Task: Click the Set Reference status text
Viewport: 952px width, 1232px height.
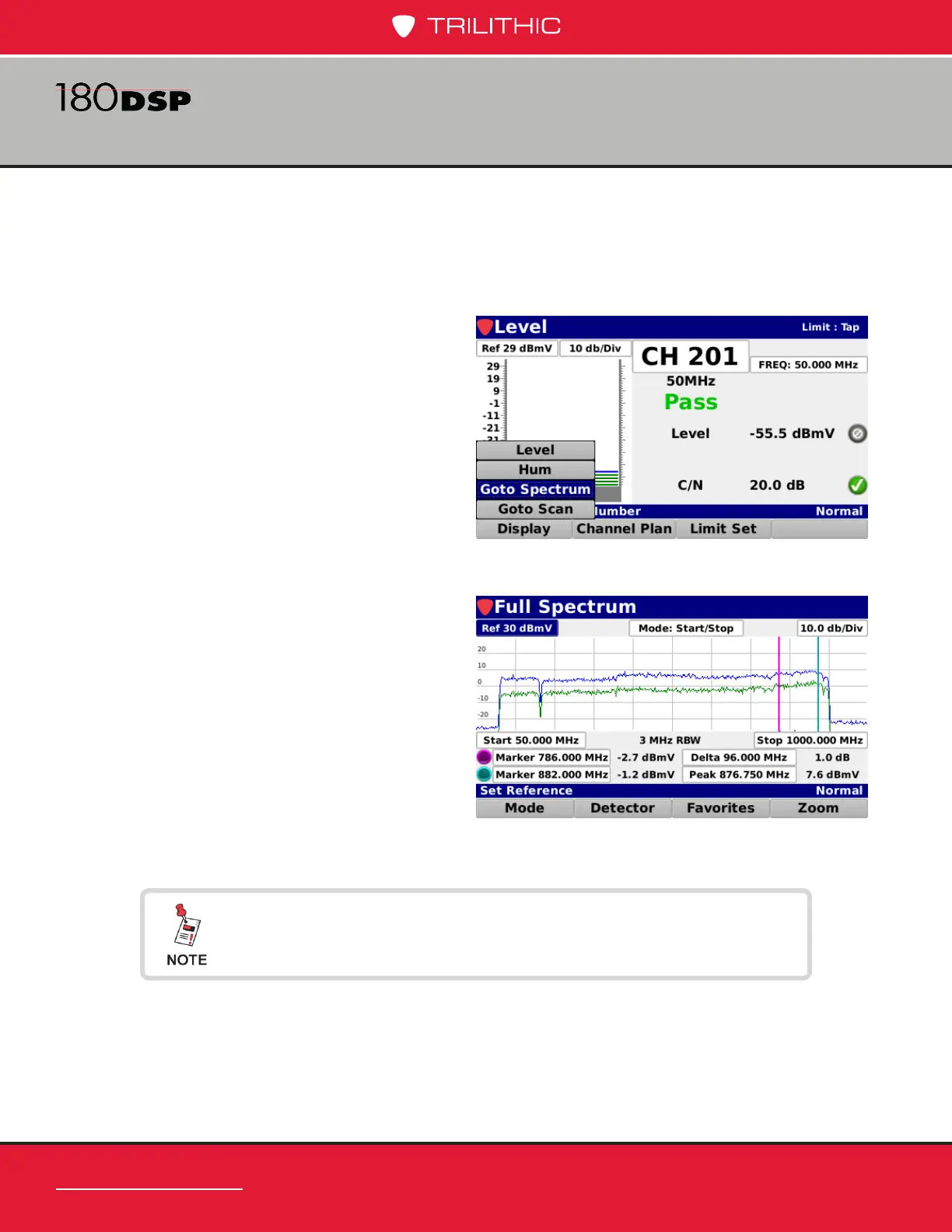Action: 526,790
